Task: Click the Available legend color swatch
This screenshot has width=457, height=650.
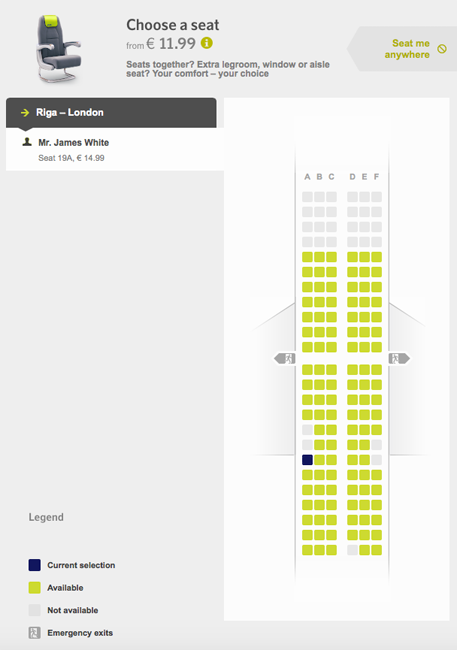Action: click(x=34, y=587)
